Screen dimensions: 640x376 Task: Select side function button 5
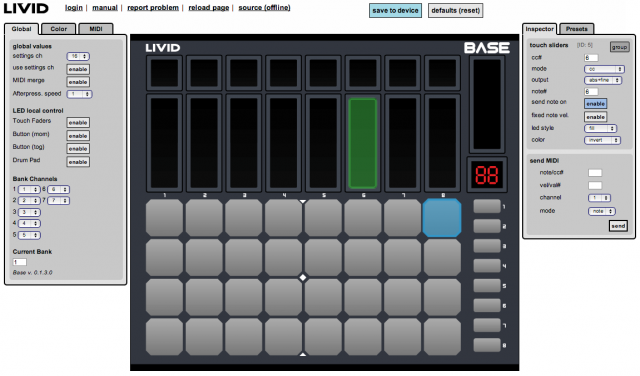(x=487, y=285)
